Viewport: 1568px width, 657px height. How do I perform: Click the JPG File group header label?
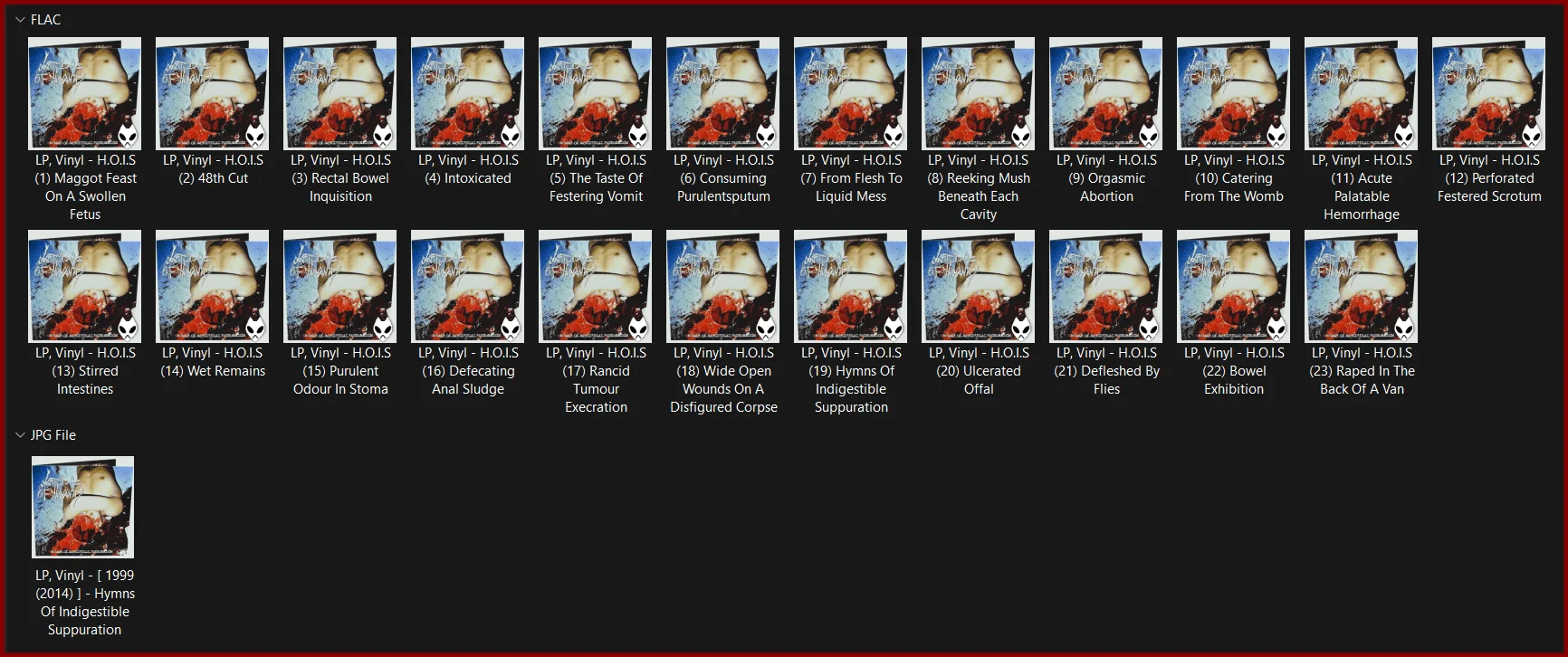click(x=53, y=435)
